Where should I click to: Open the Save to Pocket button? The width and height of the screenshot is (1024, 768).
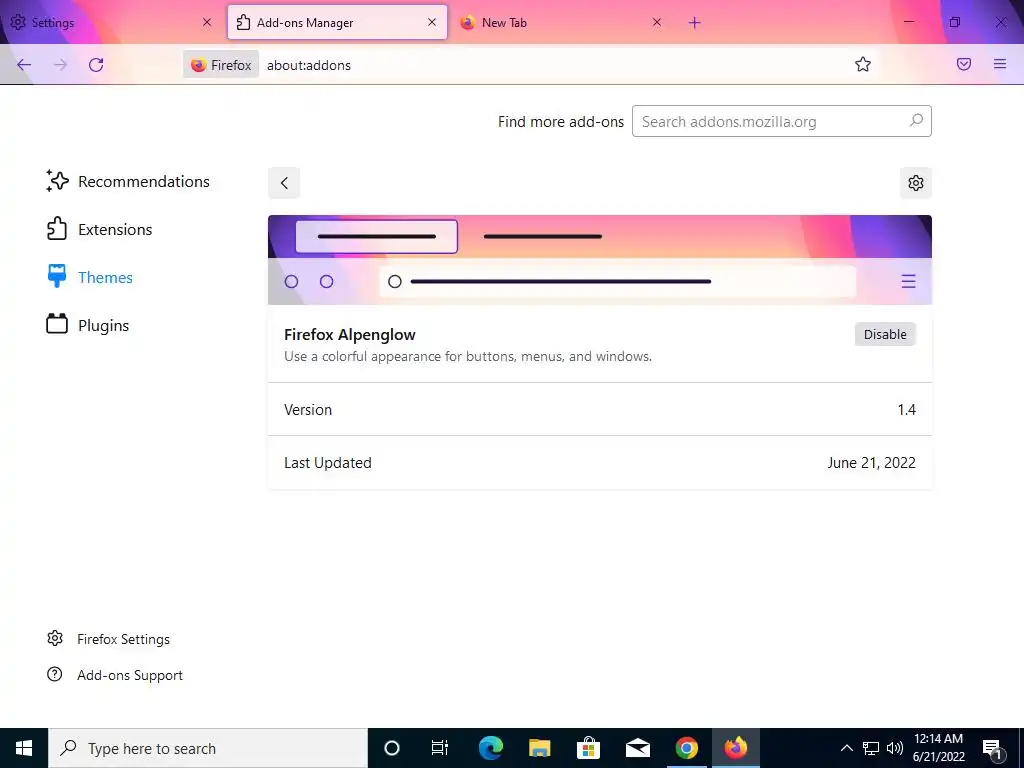[x=964, y=64]
